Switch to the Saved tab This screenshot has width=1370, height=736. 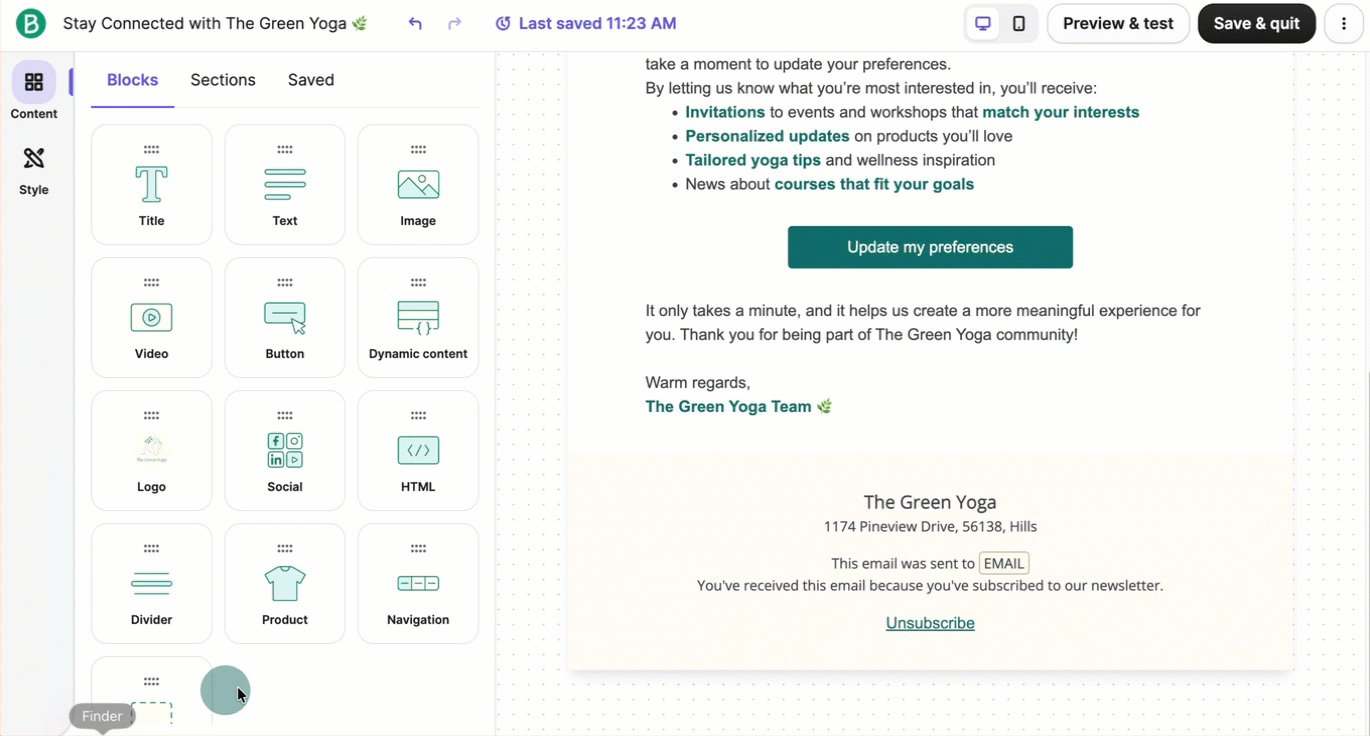coord(311,80)
